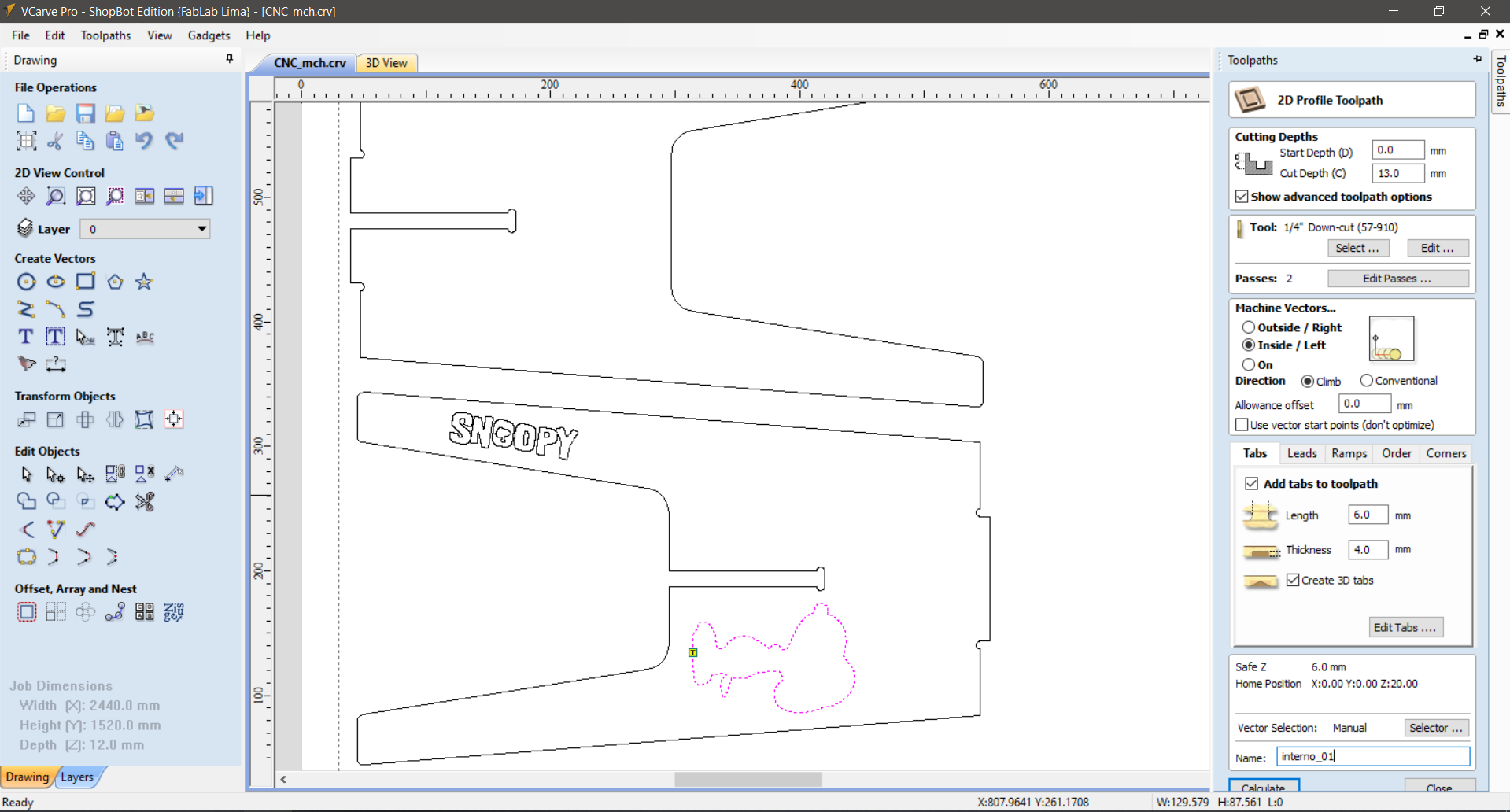Switch to the Ramps tab
The image size is (1510, 812).
1349,453
